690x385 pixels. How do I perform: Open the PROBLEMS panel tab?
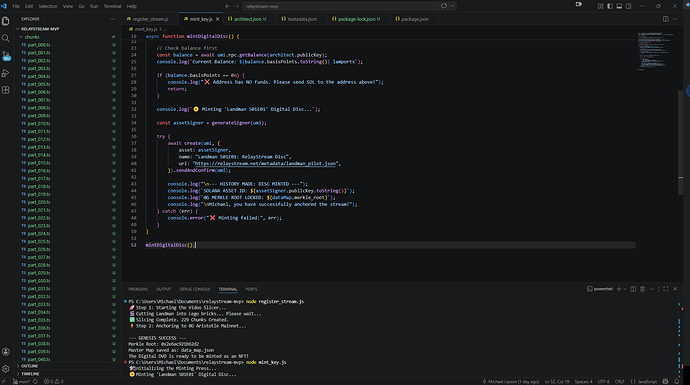pyautogui.click(x=138, y=289)
